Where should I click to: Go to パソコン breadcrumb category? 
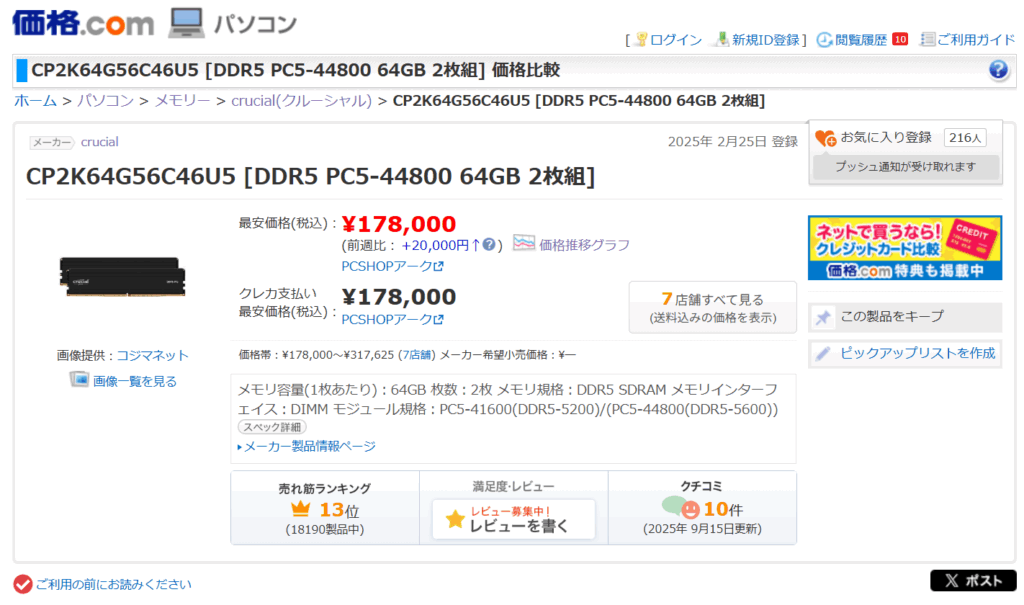(x=105, y=100)
